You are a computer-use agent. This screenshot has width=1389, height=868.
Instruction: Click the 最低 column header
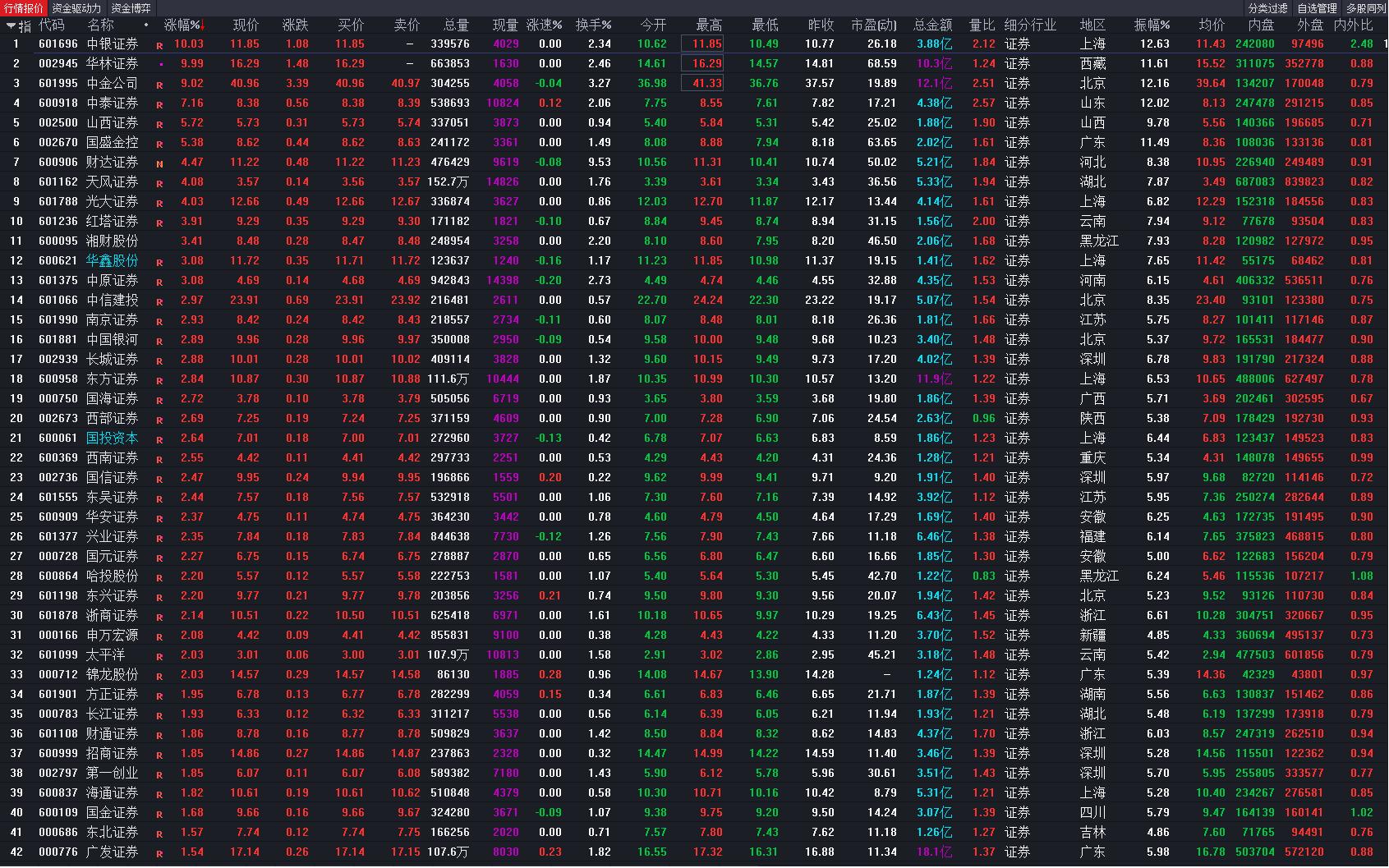pos(765,25)
